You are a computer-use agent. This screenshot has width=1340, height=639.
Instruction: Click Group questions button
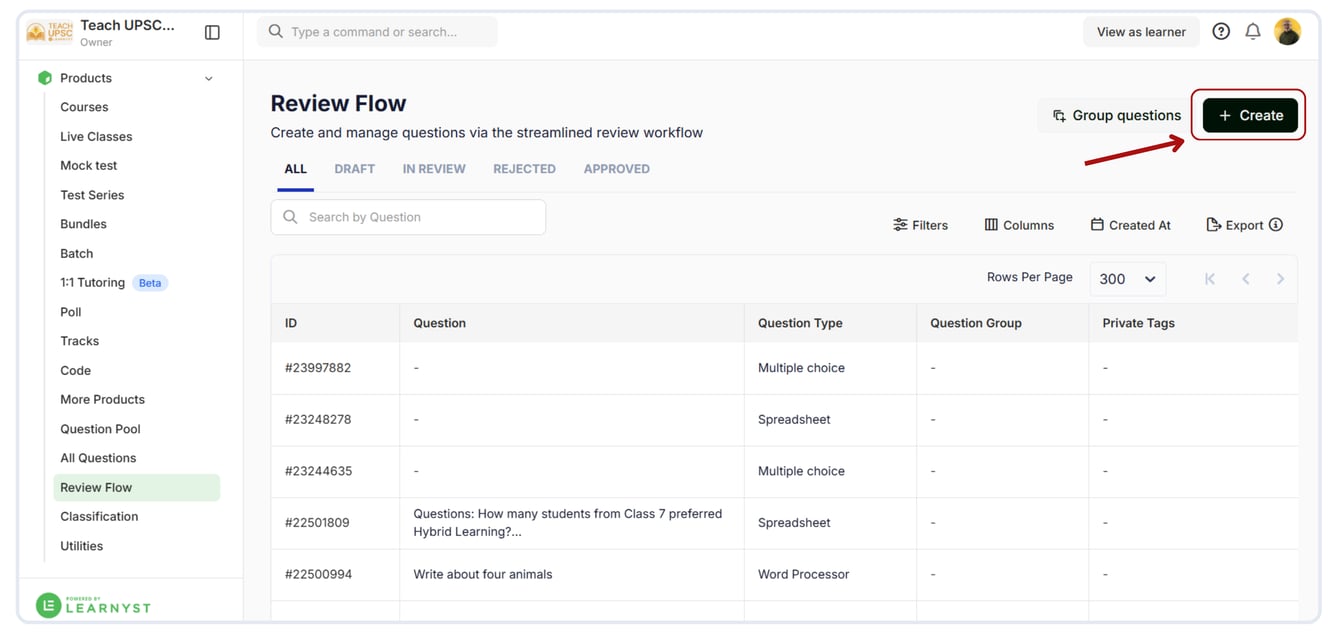(1116, 115)
